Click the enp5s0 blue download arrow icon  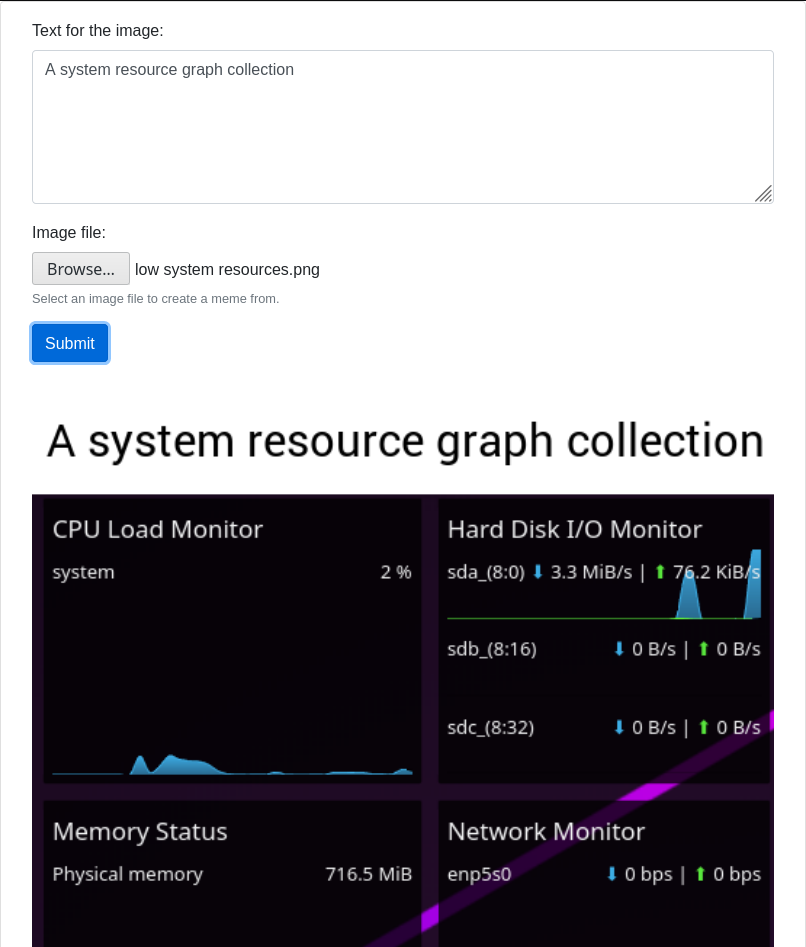point(612,874)
